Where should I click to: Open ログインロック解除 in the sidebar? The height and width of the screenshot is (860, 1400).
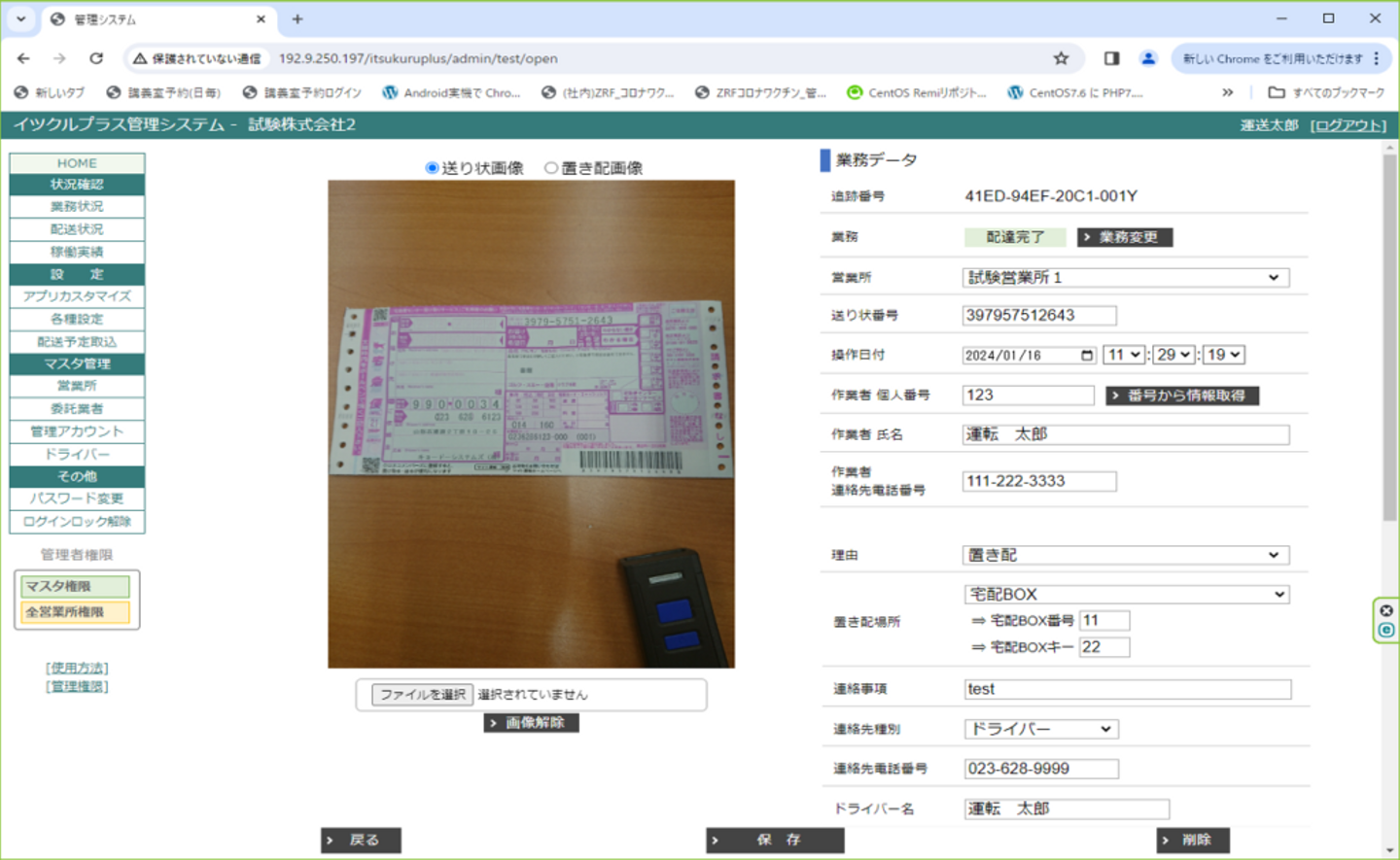pos(77,522)
